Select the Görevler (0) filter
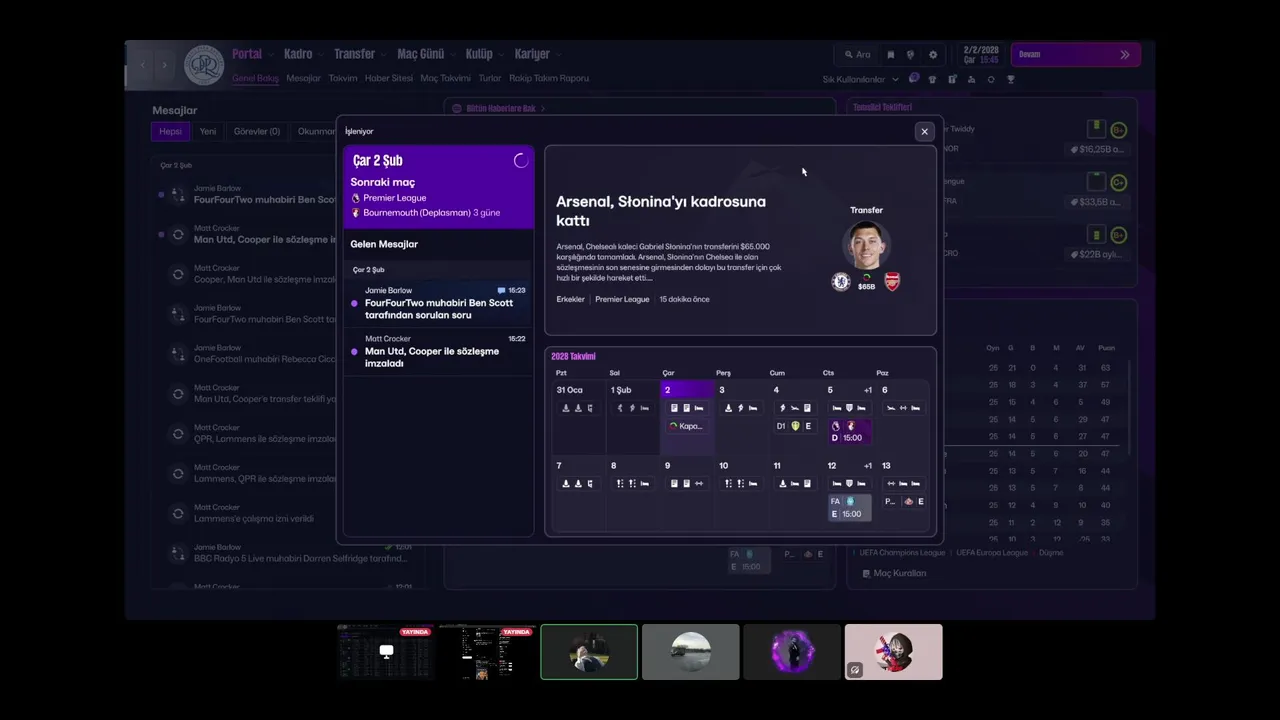Viewport: 1280px width, 720px height. coord(257,131)
